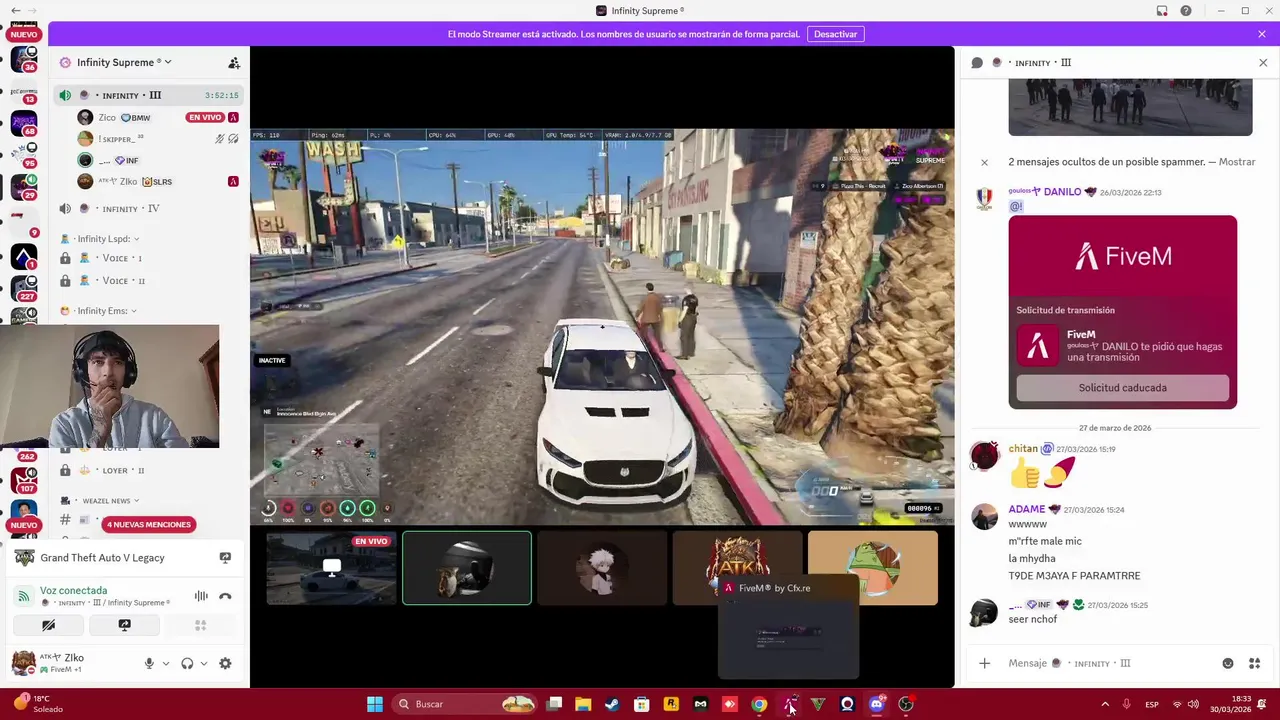Show hidden system tray icons
The image size is (1280, 720).
pyautogui.click(x=1105, y=704)
